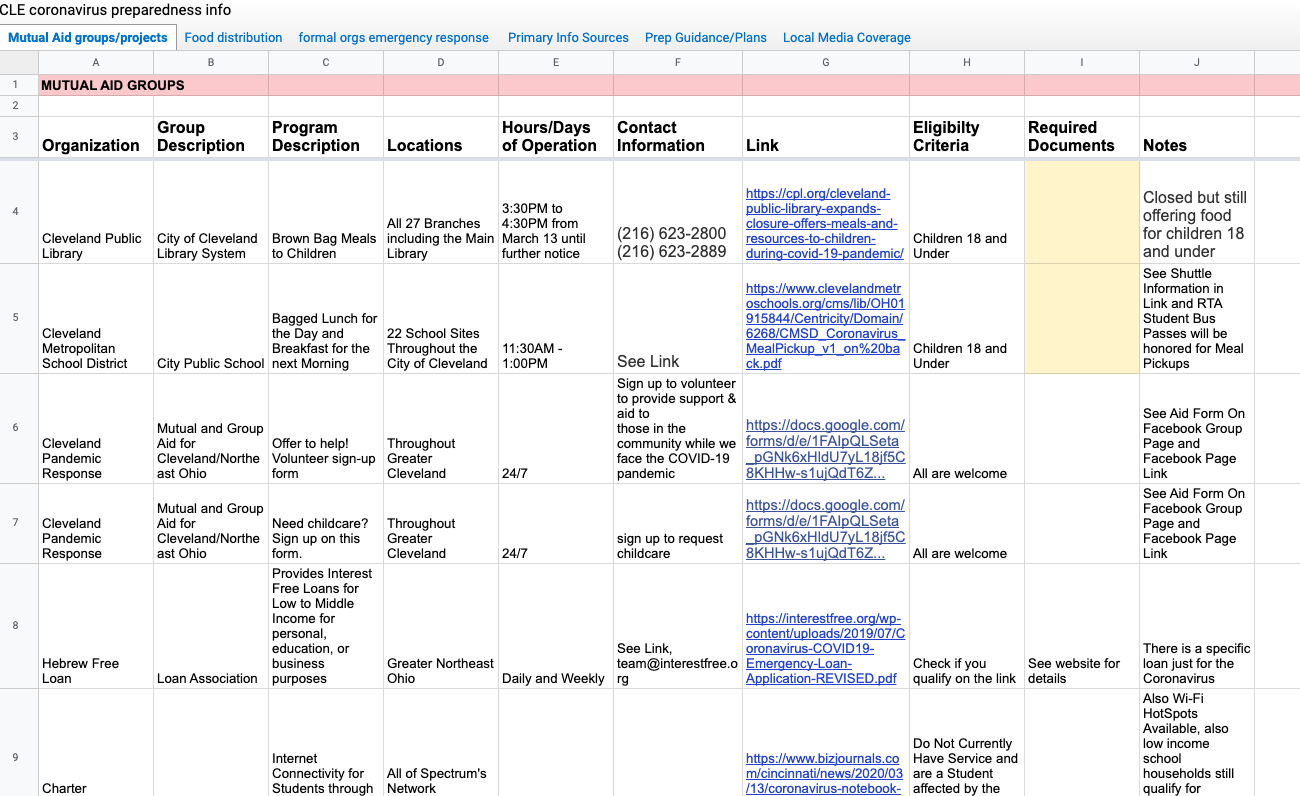The width and height of the screenshot is (1300, 796).
Task: Select column J header
Action: point(1197,63)
